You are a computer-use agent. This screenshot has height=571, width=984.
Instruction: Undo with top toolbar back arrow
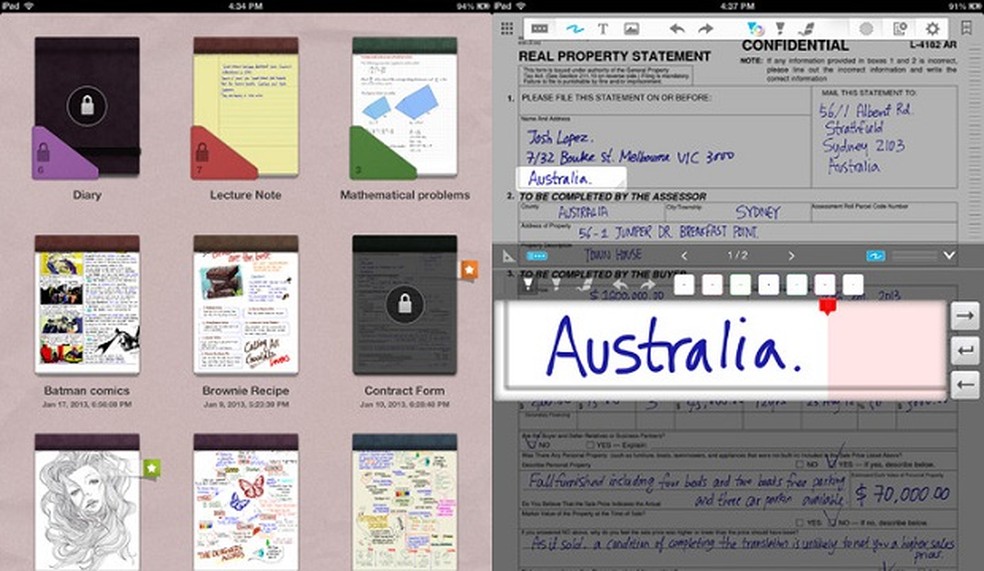coord(676,28)
